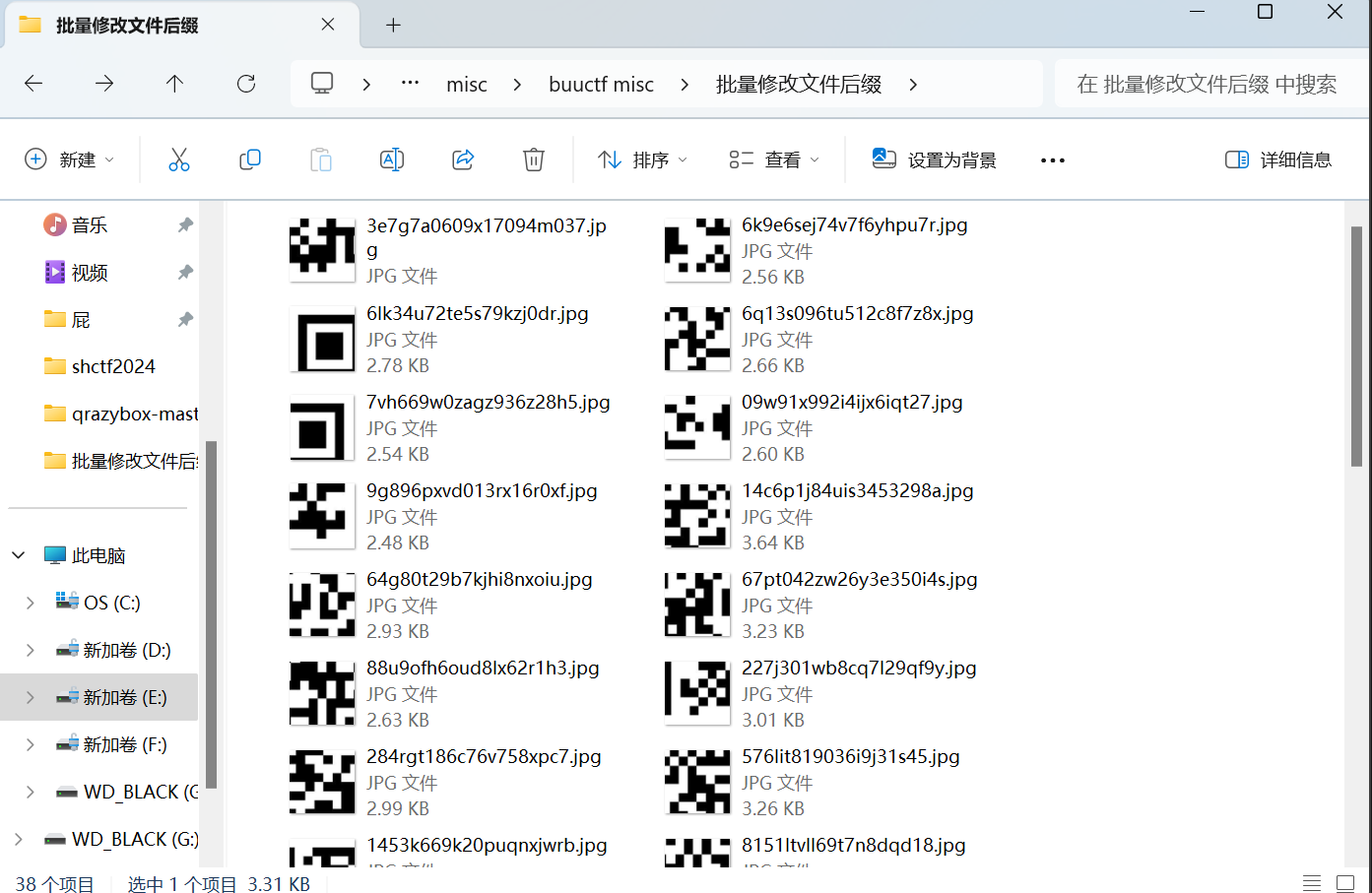Select thumbnail of 7vh669w0zagz936z28h5.jpg

[x=322, y=427]
